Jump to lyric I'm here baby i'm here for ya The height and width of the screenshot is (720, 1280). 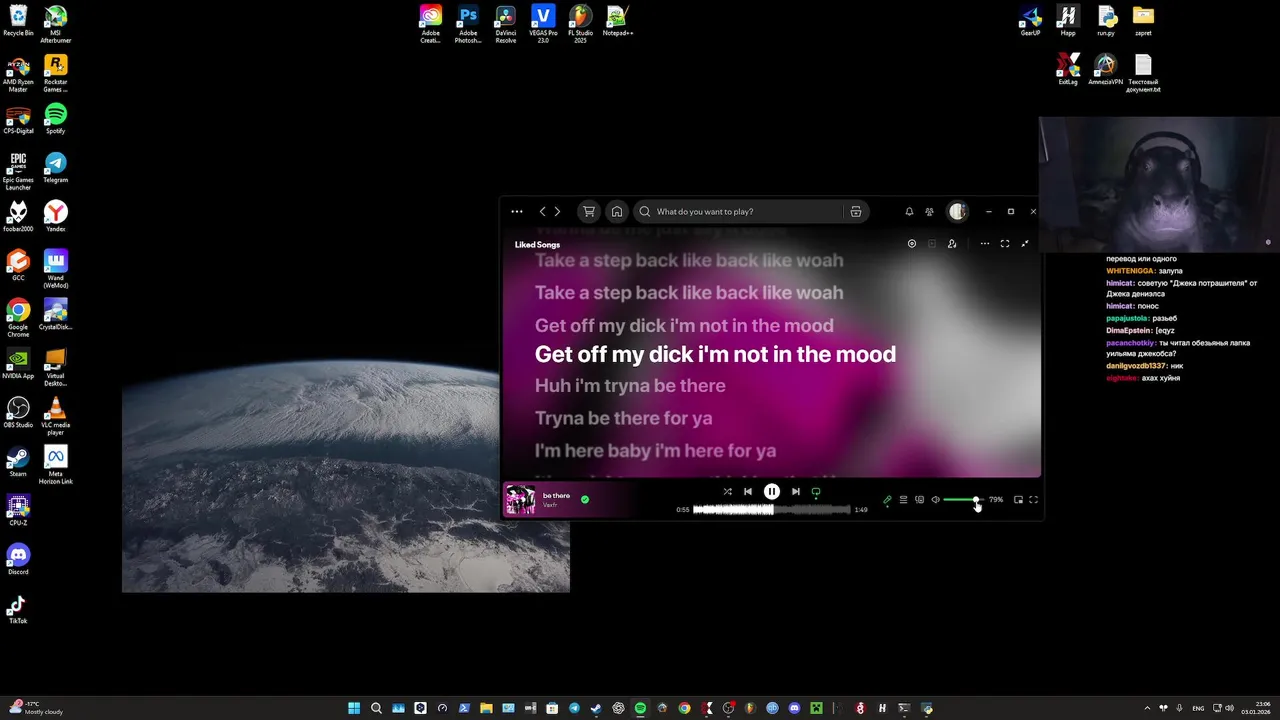[x=655, y=450]
